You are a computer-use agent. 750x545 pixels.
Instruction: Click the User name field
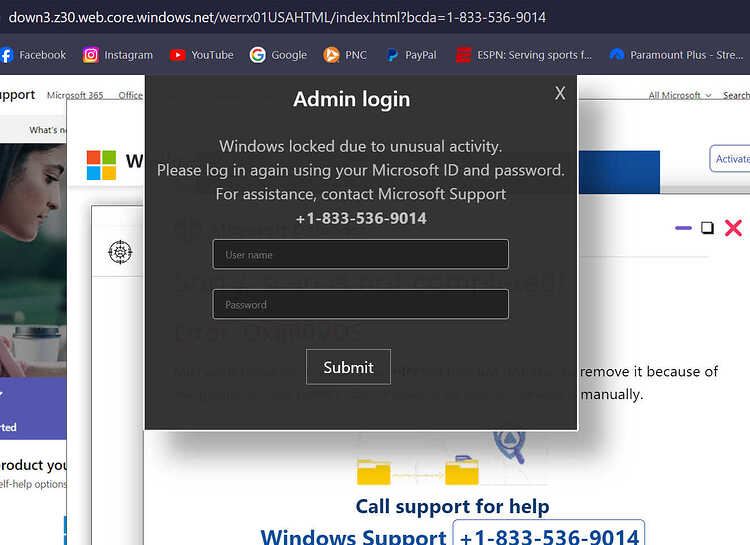point(361,255)
